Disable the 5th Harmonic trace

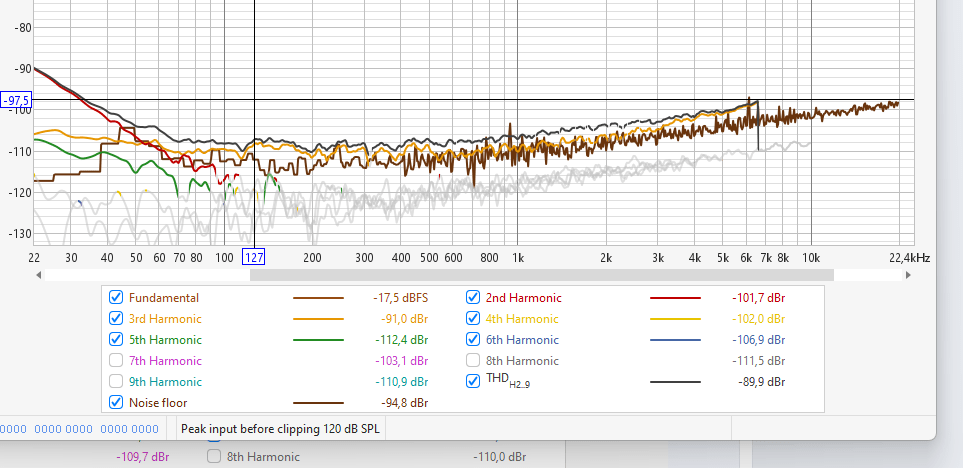click(116, 340)
